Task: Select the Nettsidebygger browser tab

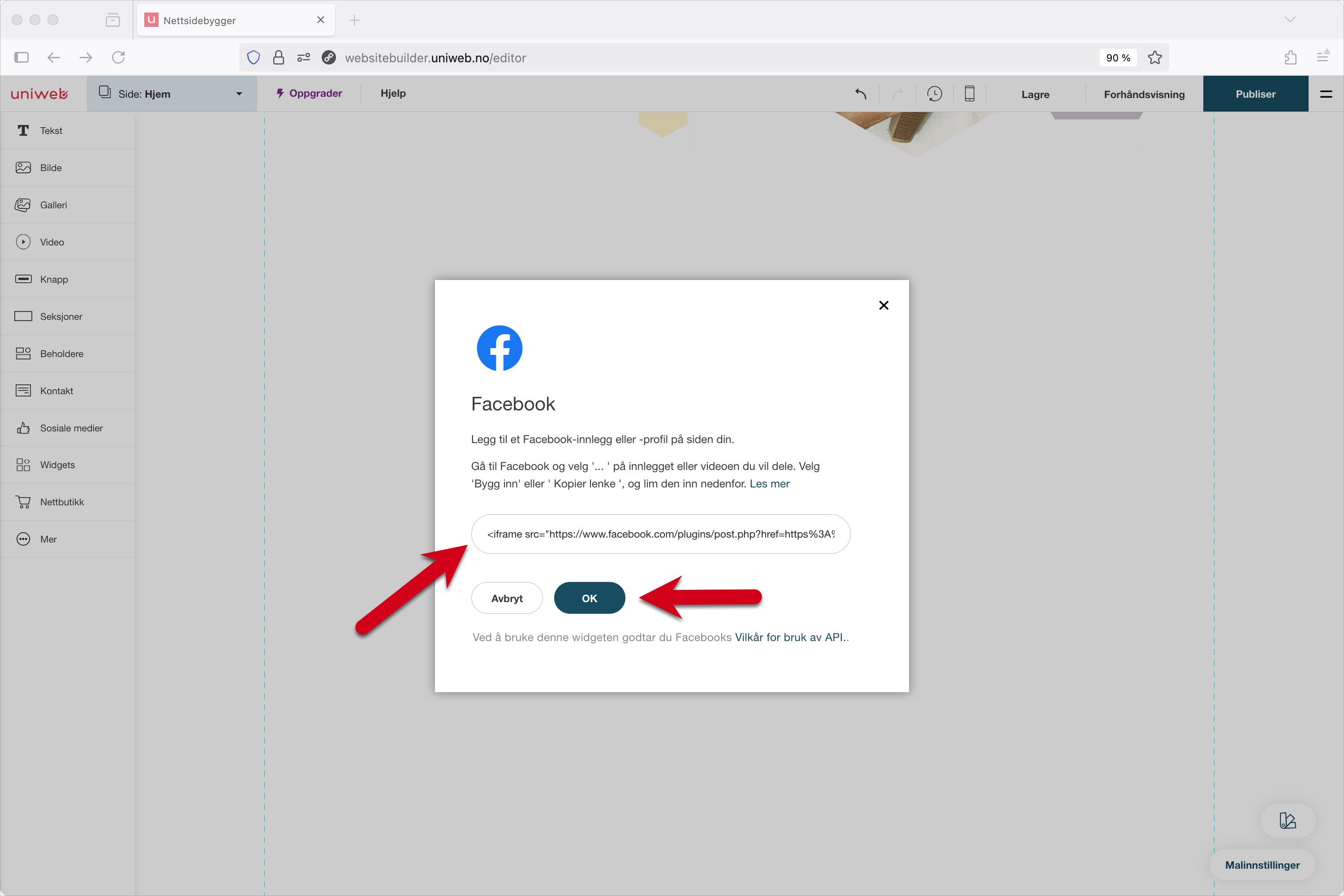Action: 236,20
